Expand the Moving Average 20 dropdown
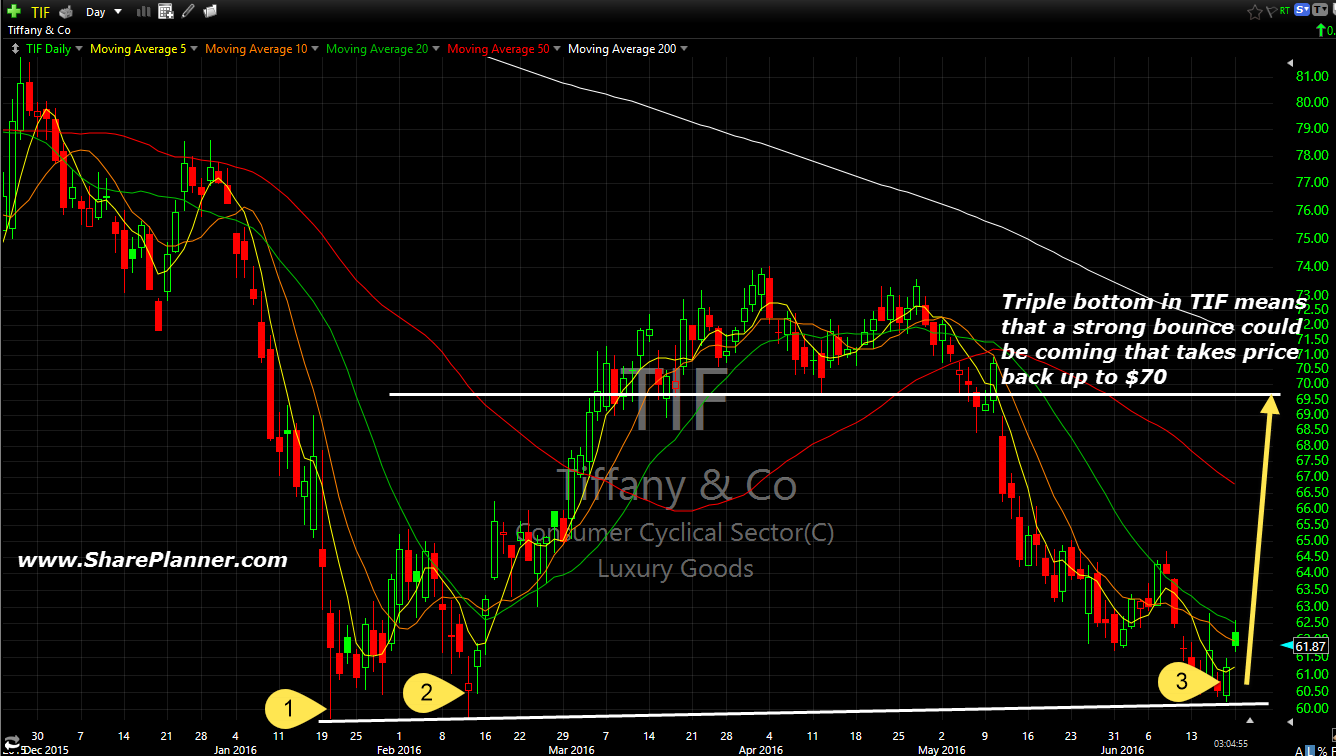This screenshot has width=1336, height=756. tap(436, 49)
